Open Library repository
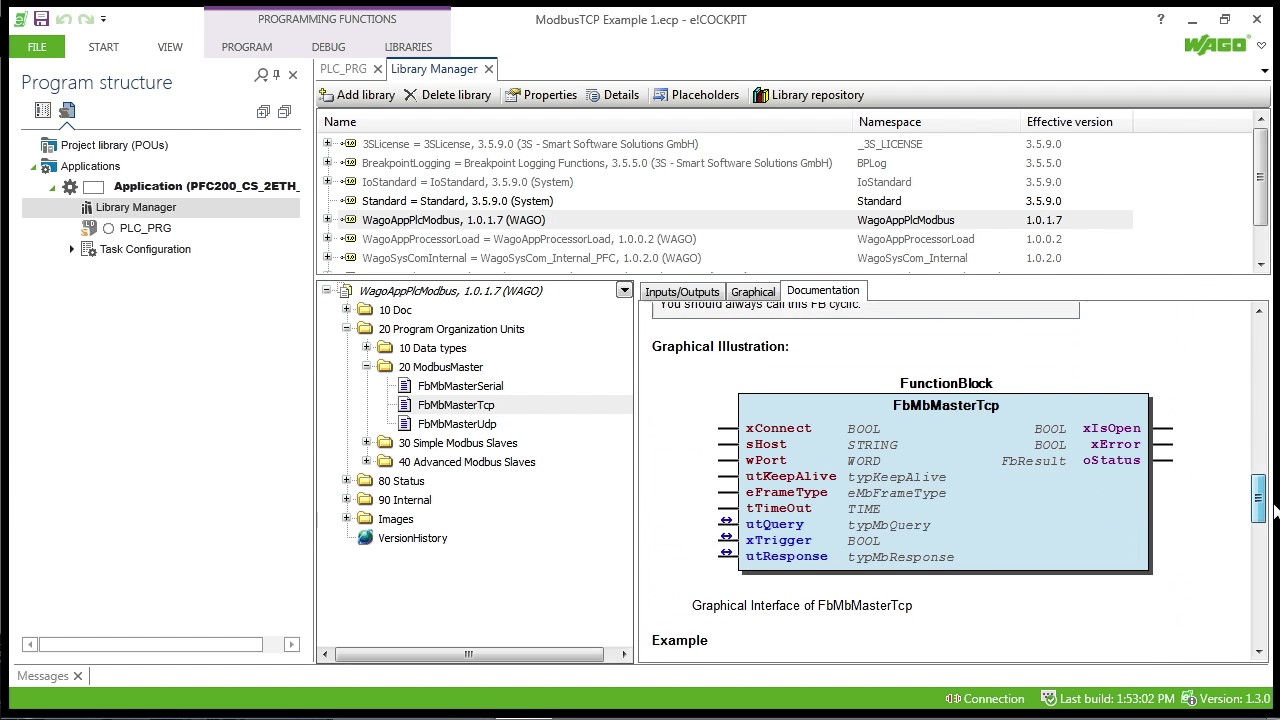 808,95
